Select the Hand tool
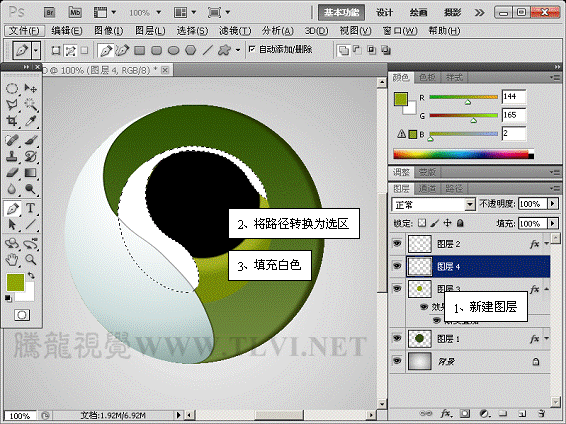 tap(12, 259)
